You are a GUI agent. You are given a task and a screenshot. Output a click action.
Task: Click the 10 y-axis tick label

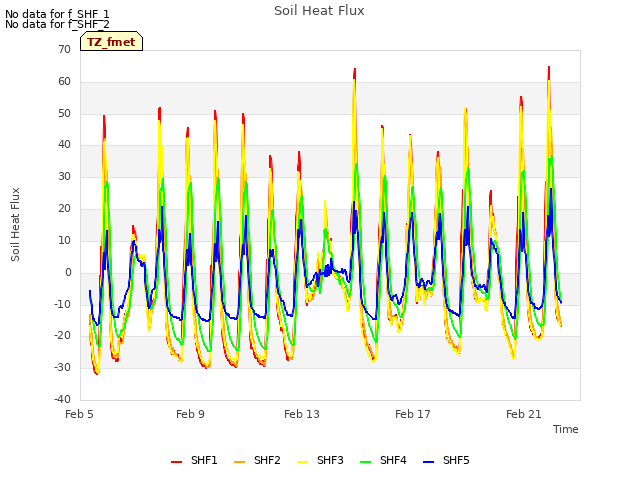click(x=64, y=240)
